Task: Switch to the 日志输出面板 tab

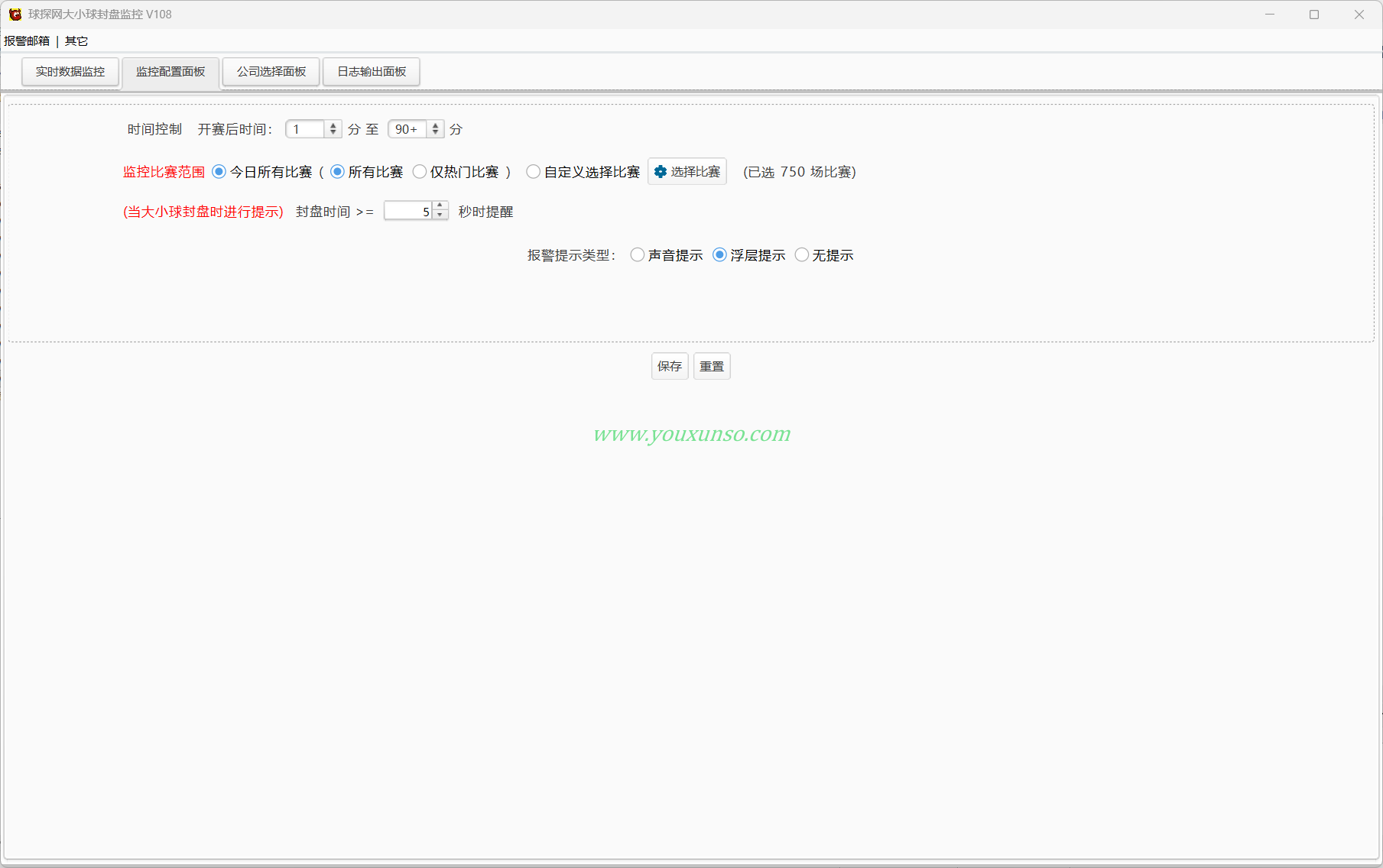Action: (x=372, y=72)
